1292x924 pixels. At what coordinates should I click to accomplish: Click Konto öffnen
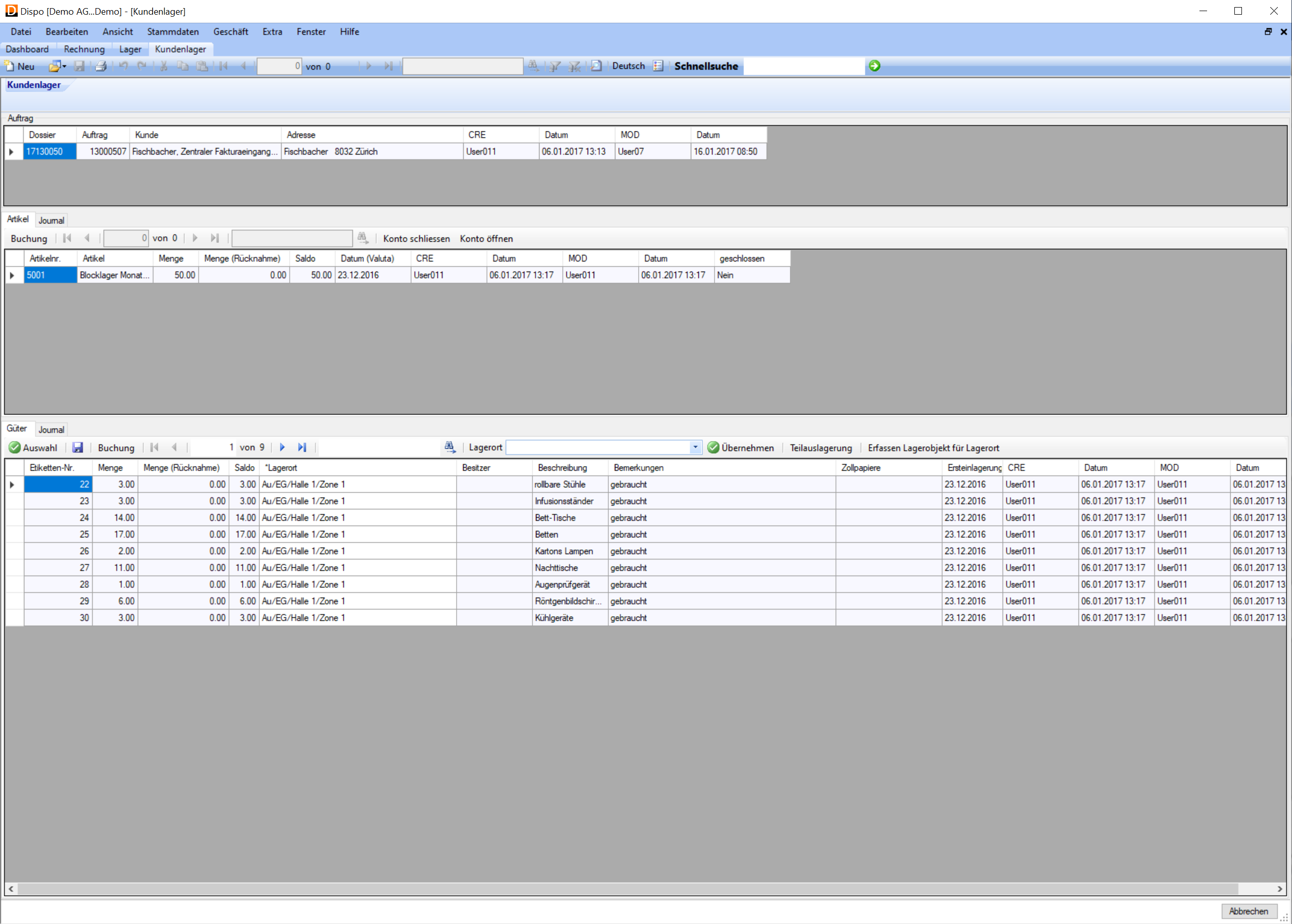486,239
